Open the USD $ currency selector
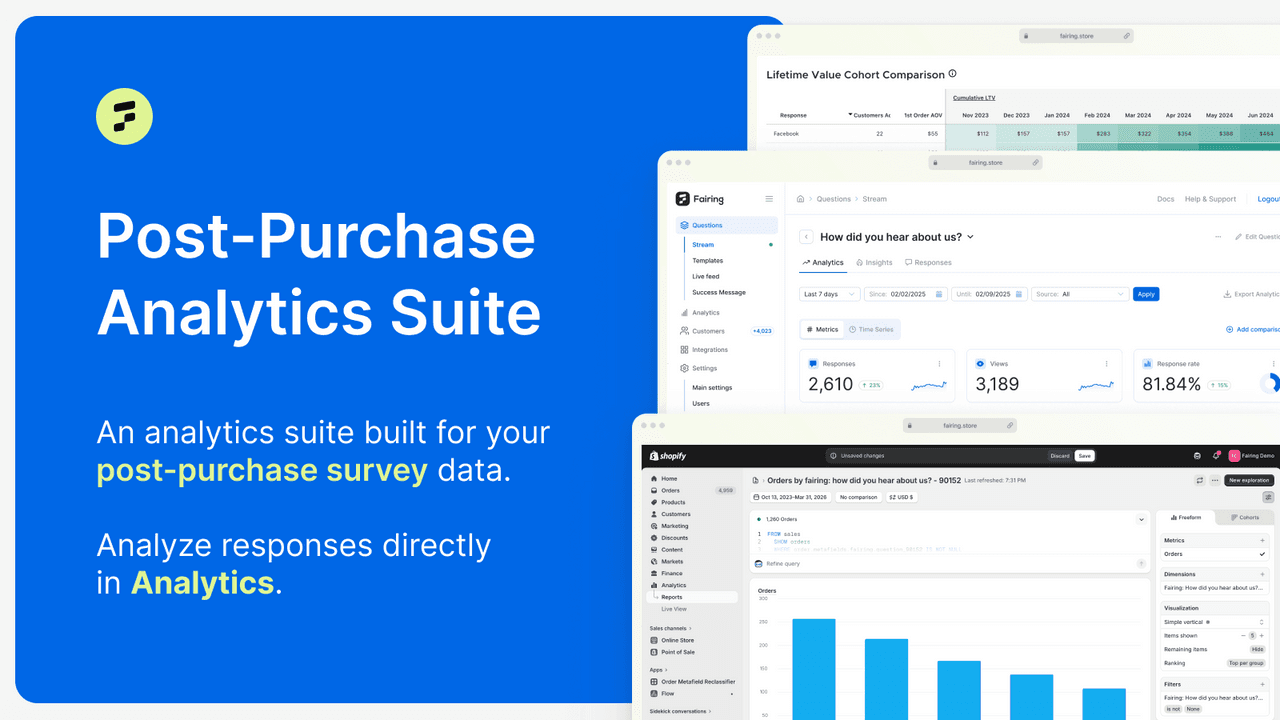 901,497
